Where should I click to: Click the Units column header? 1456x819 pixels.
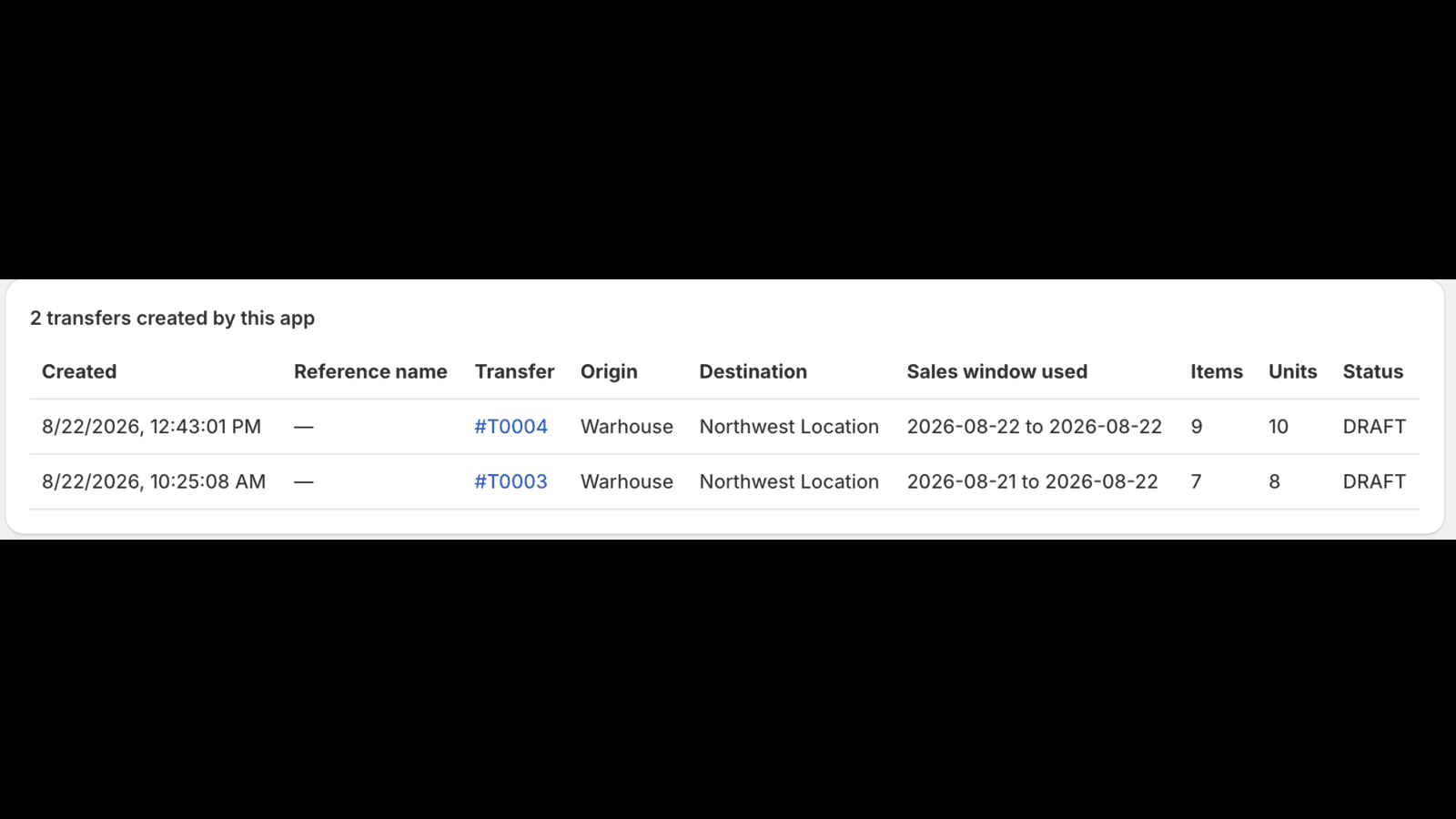(x=1292, y=371)
